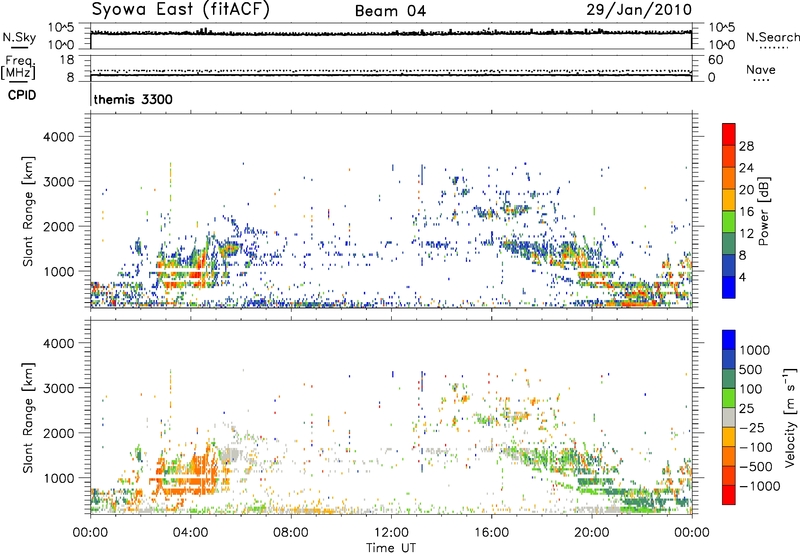Click the date "29/Jan/2010" in the header
800x554 pixels.
pyautogui.click(x=639, y=9)
